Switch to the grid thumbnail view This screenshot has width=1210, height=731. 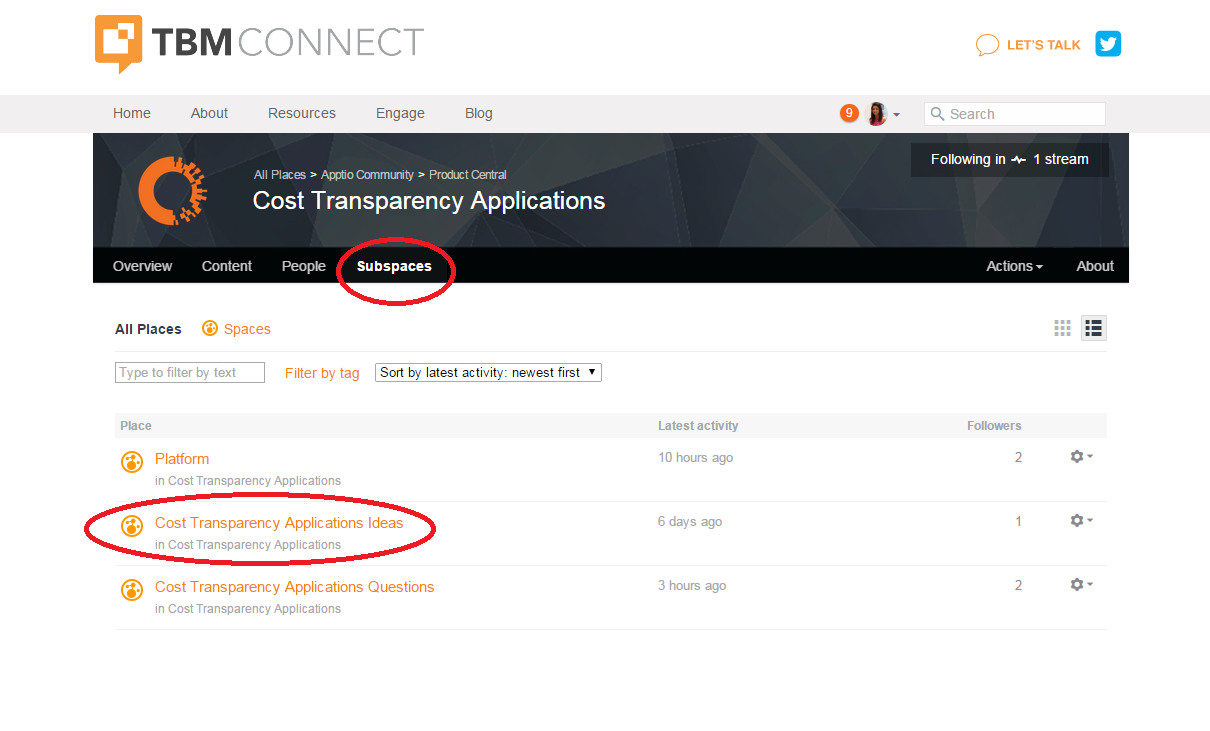(1063, 328)
